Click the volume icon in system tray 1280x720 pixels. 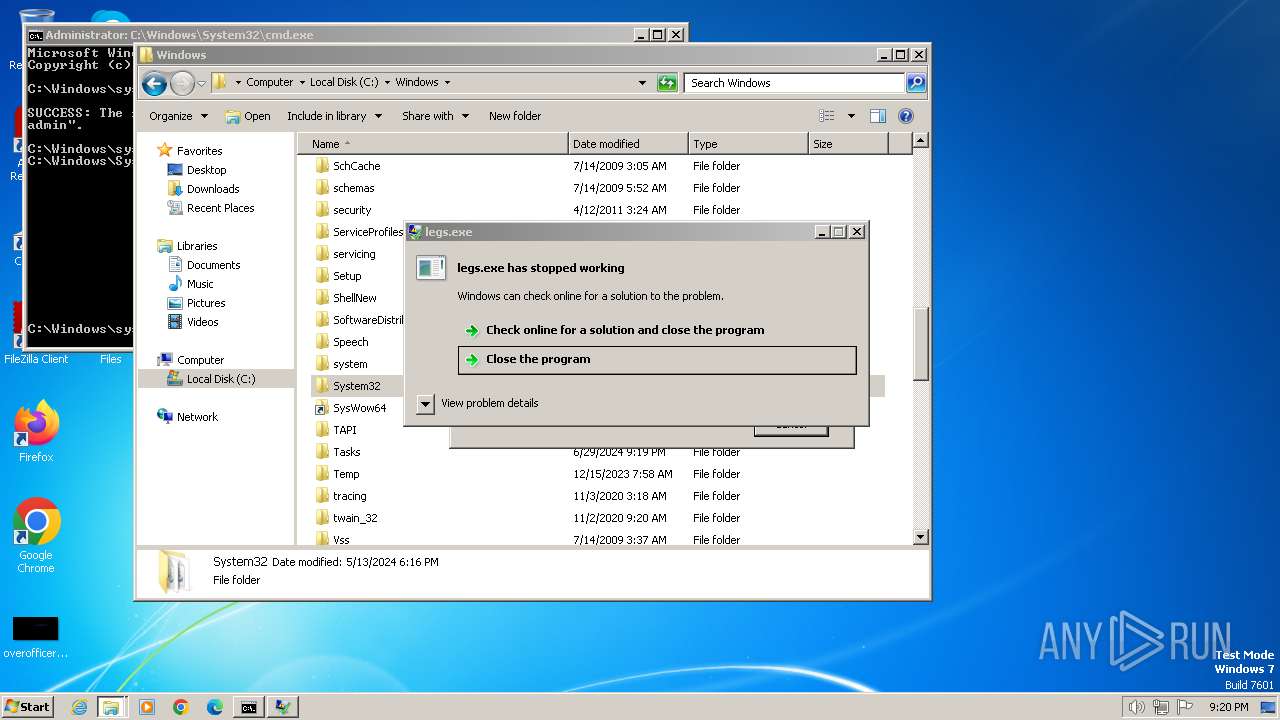[1136, 707]
